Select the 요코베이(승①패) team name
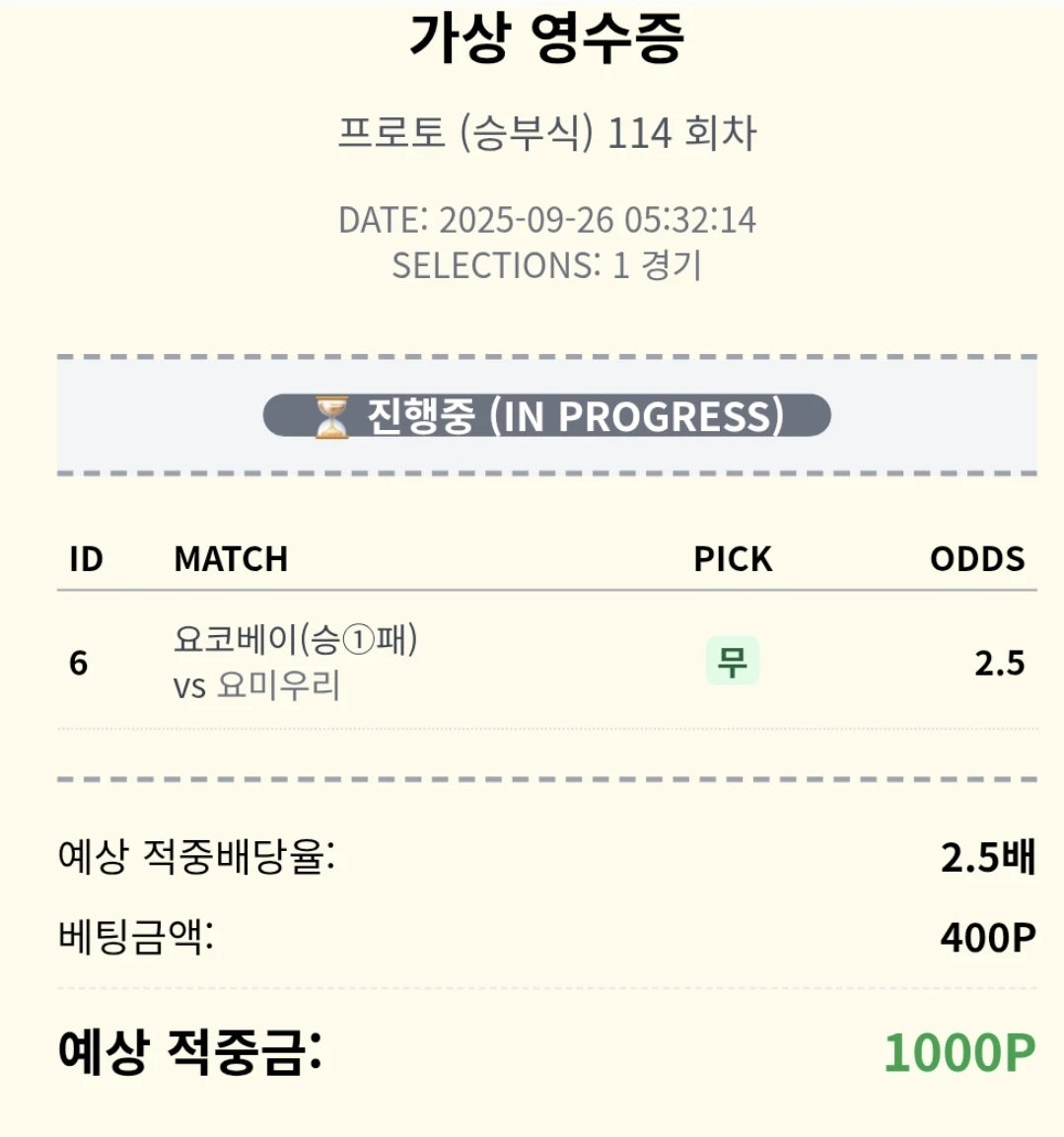Screen dimensions: 1064x1137 point(296,639)
